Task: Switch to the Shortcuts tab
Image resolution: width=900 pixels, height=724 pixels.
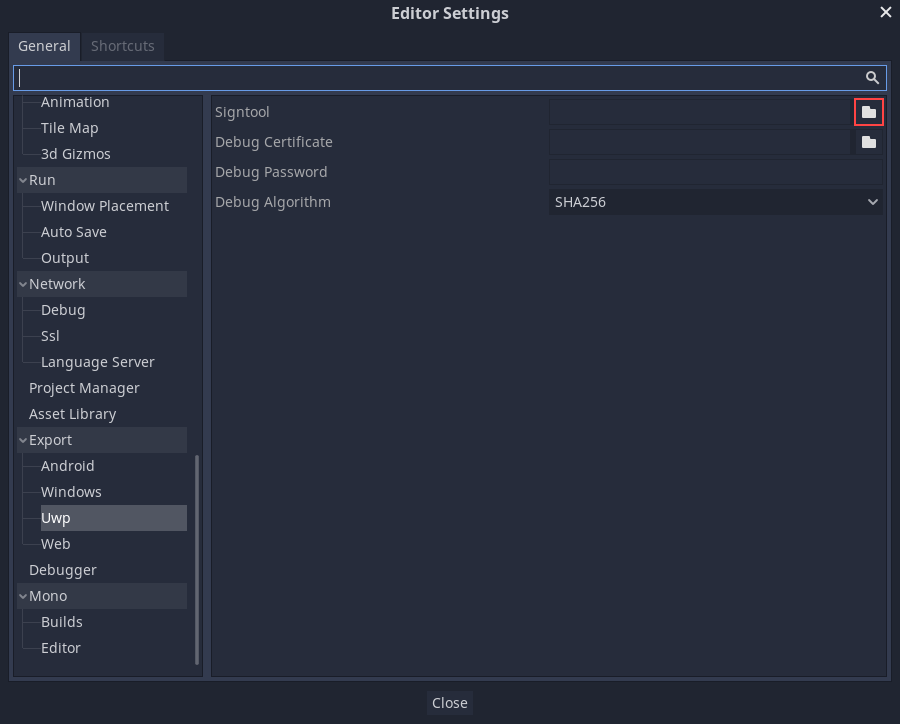Action: (x=122, y=46)
